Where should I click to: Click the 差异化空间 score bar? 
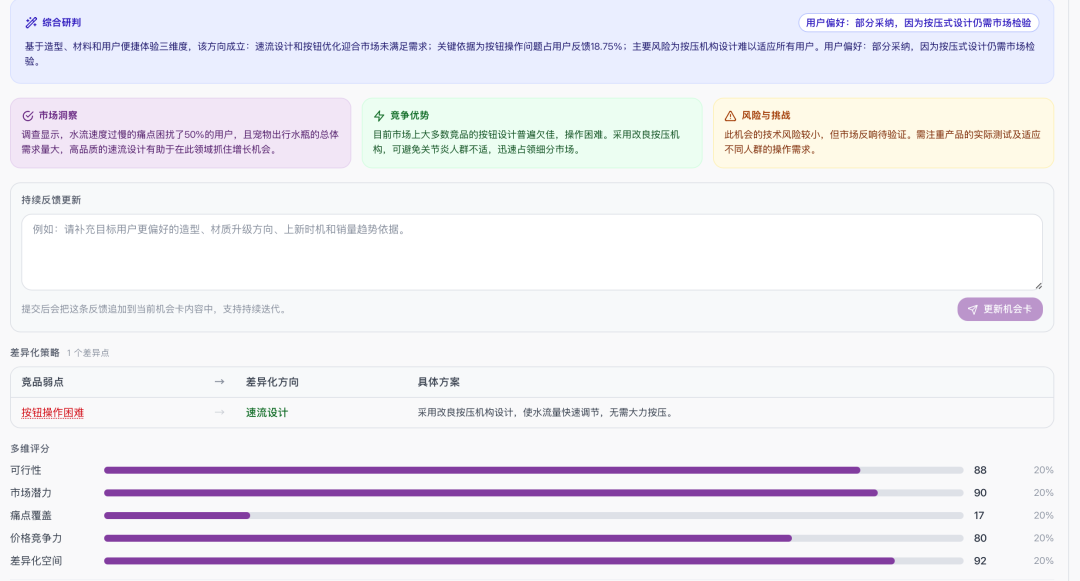[533, 561]
